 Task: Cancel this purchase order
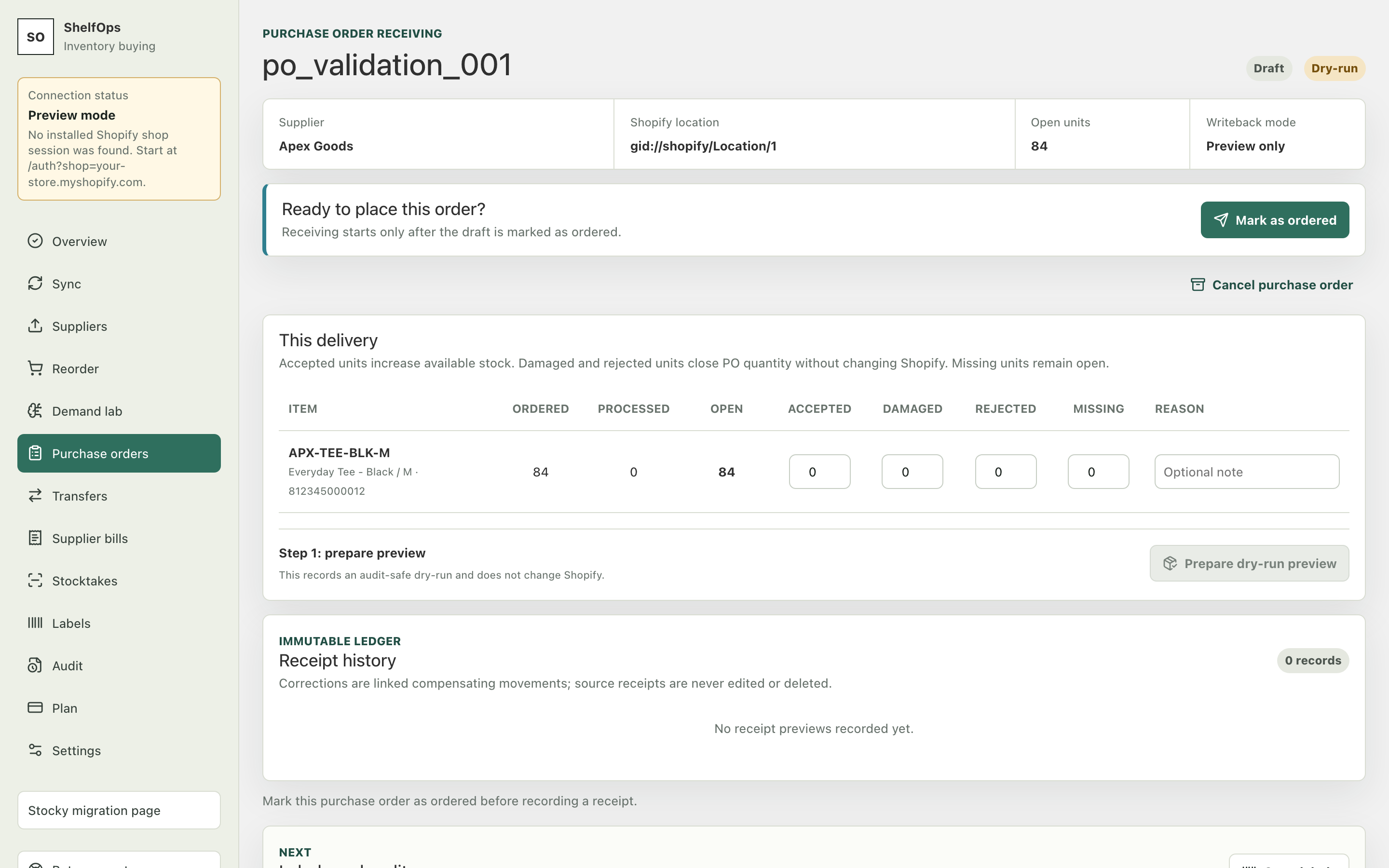pyautogui.click(x=1272, y=285)
